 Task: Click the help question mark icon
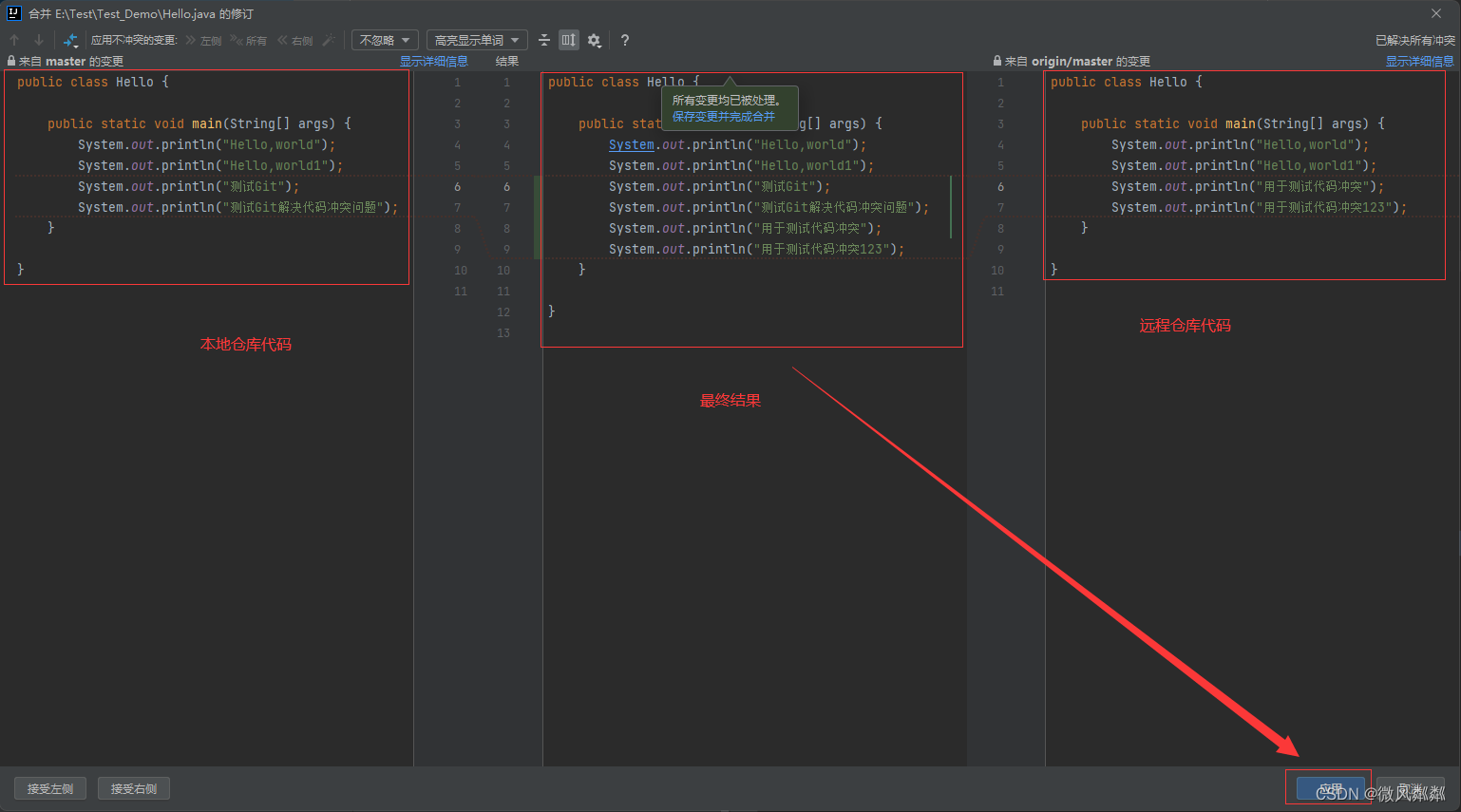624,40
